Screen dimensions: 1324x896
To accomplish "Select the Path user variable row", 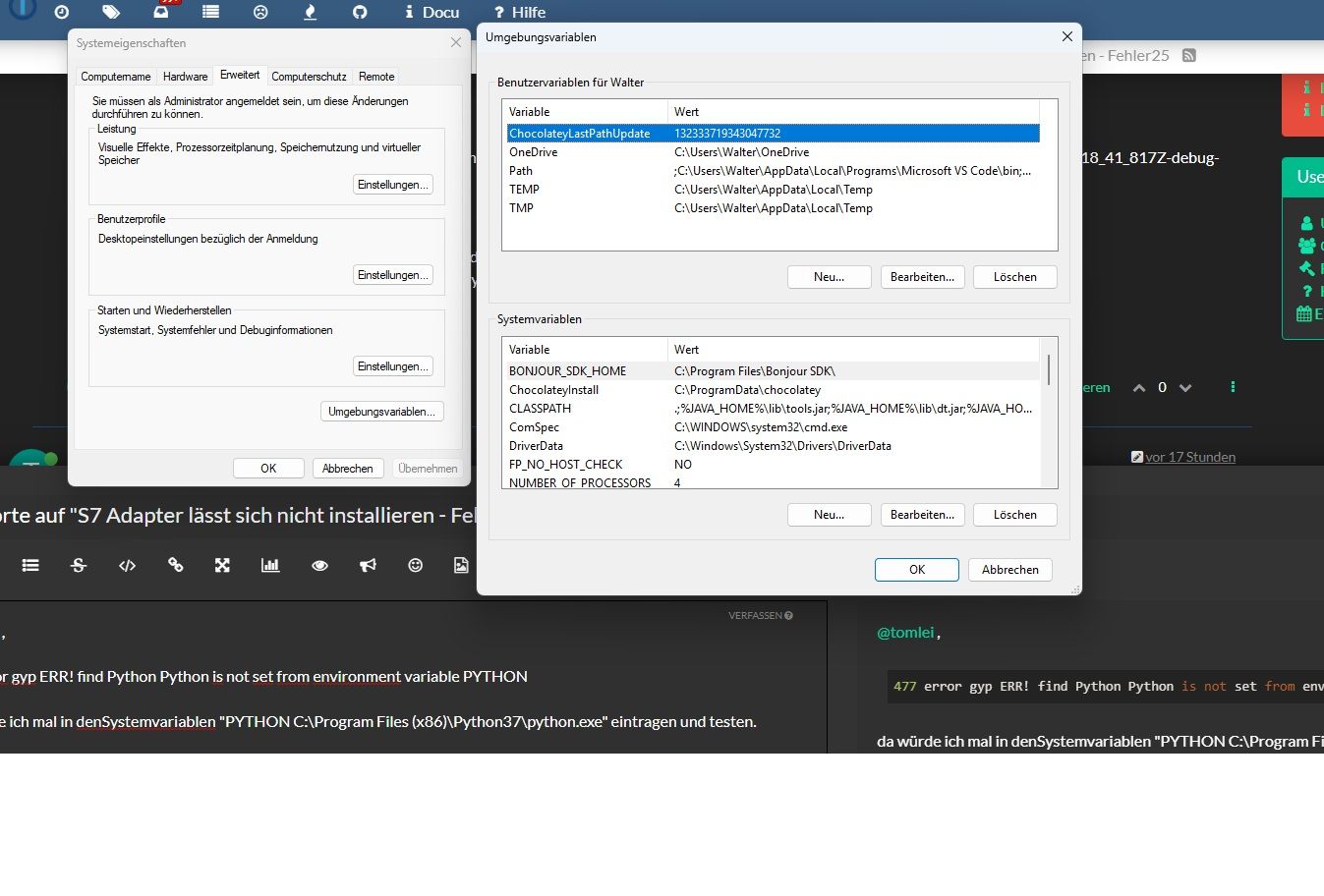I will (x=773, y=171).
